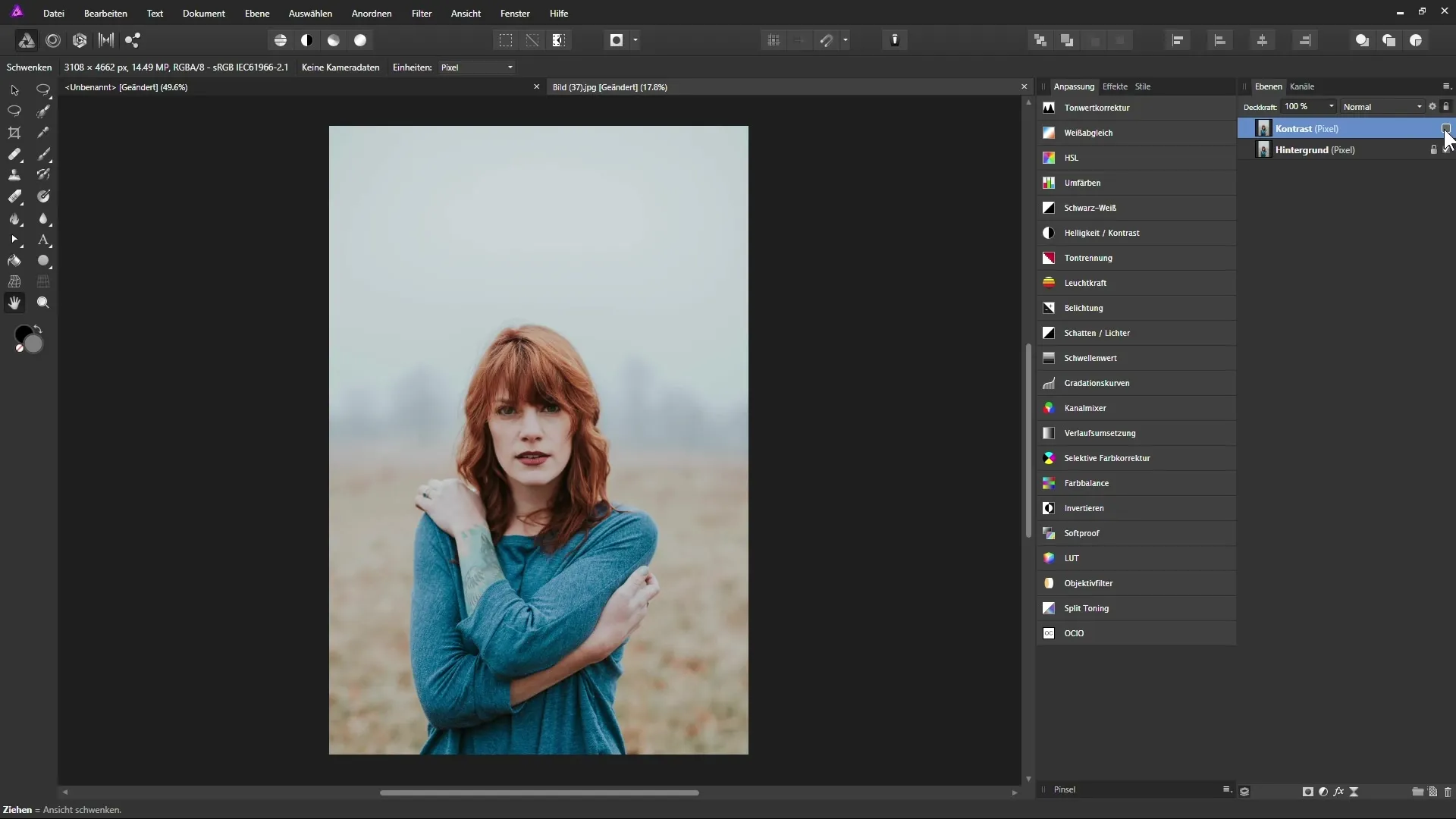
Task: Switch to Export Persona
Action: (133, 40)
